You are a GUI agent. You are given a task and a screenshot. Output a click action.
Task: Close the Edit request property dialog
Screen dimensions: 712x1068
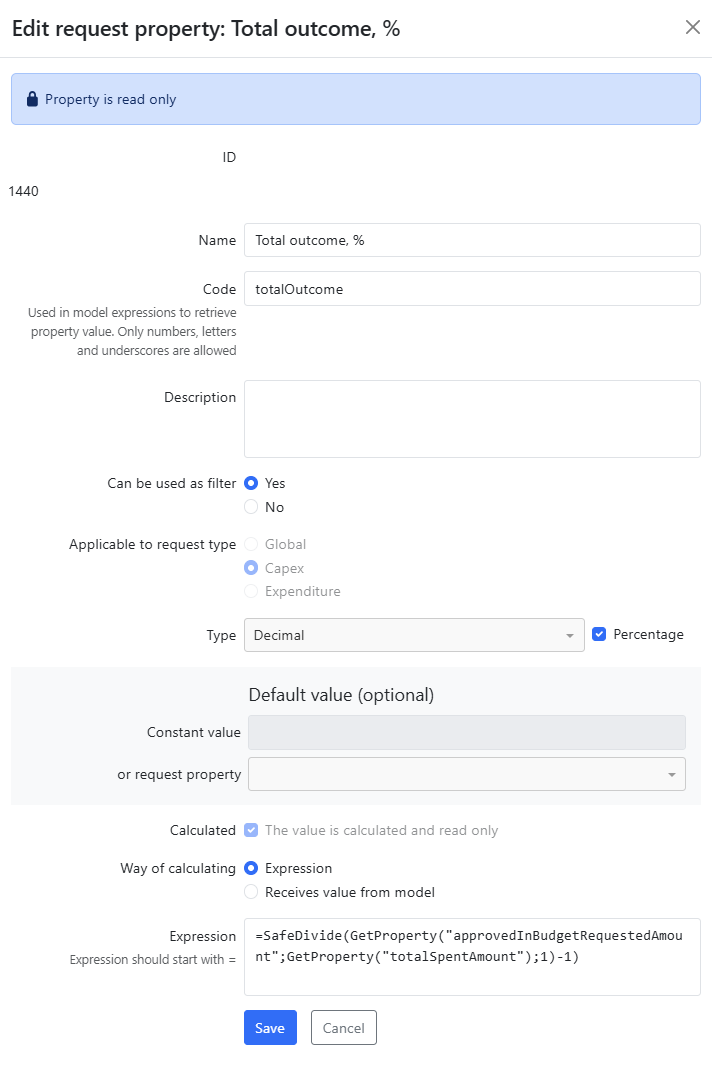tap(692, 27)
